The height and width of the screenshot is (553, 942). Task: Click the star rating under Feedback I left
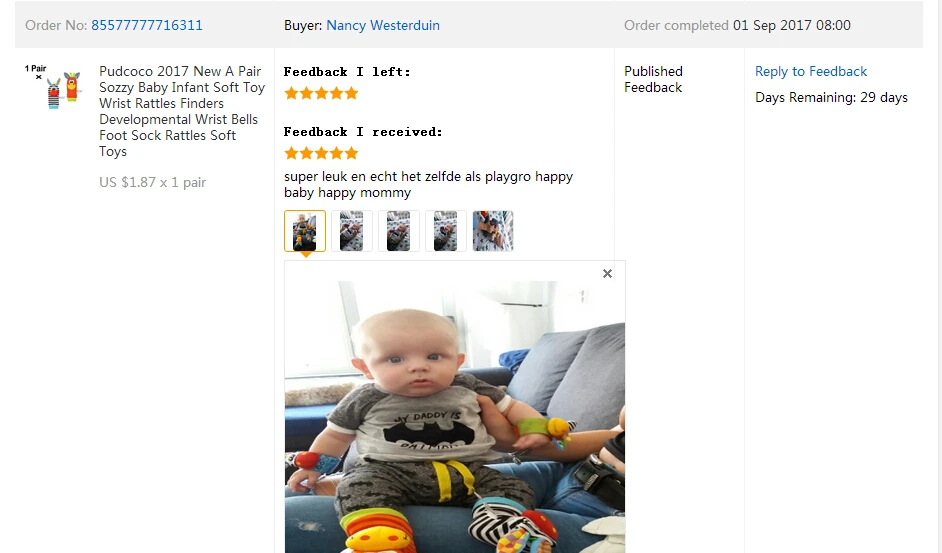coord(321,93)
